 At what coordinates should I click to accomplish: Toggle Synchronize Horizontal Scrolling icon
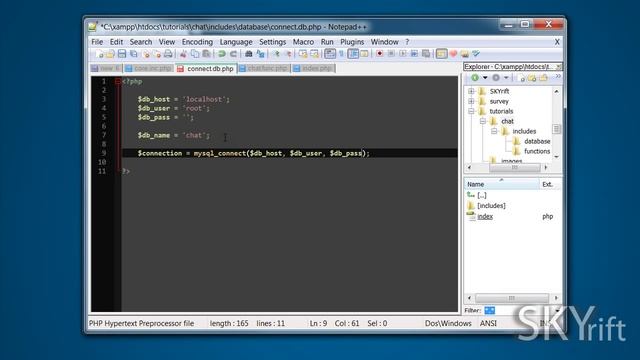[x=315, y=54]
